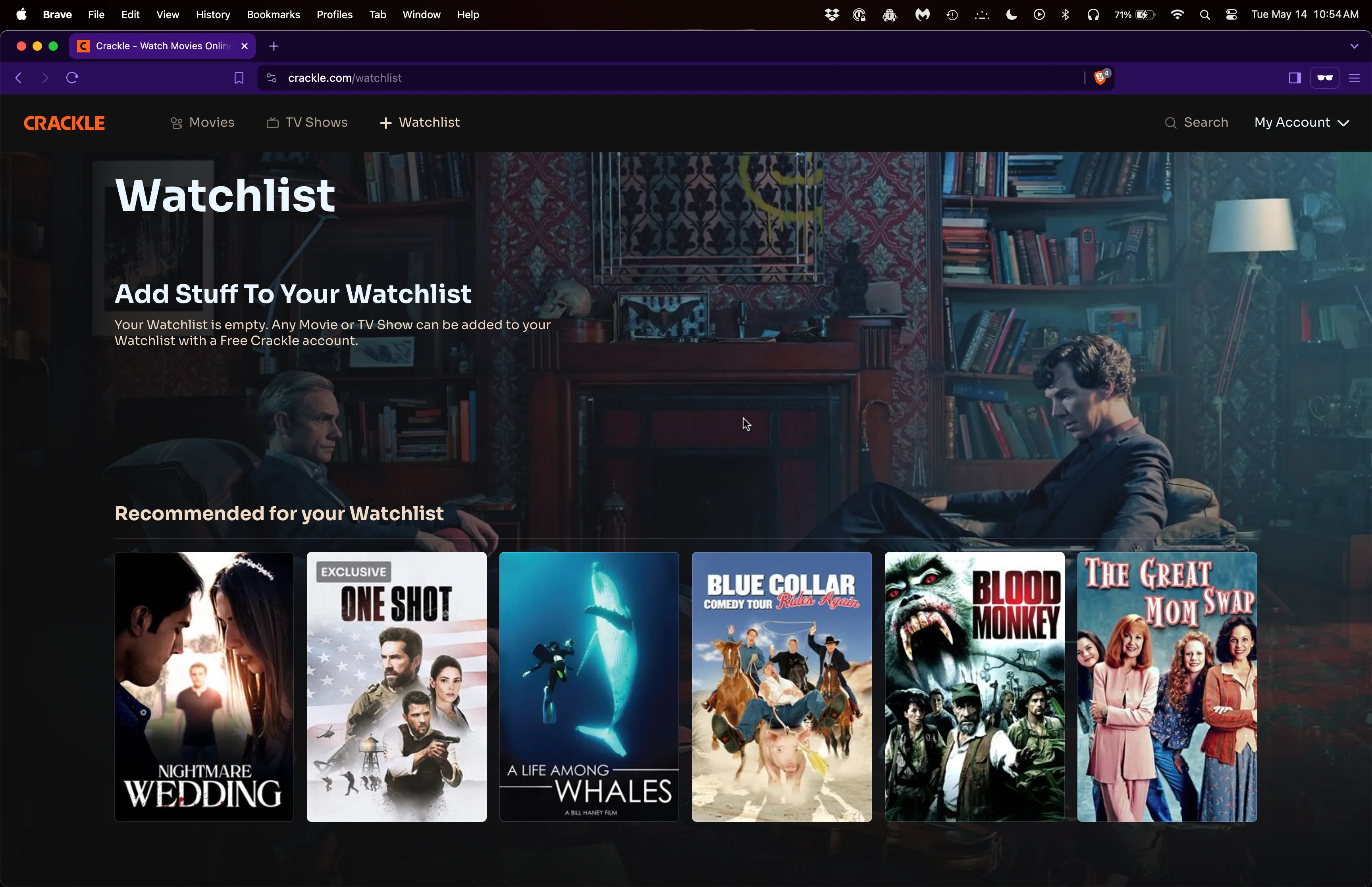Click the play circle menu bar icon

tap(1039, 14)
